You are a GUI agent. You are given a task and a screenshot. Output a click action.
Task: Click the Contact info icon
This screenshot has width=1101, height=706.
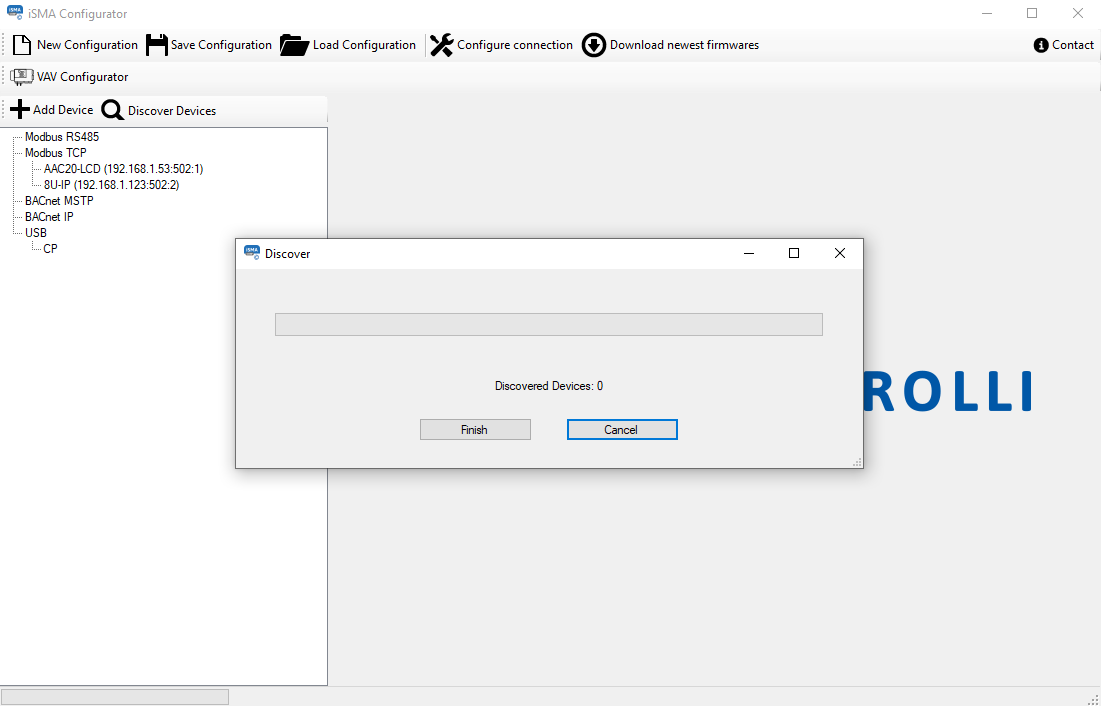tap(1041, 45)
